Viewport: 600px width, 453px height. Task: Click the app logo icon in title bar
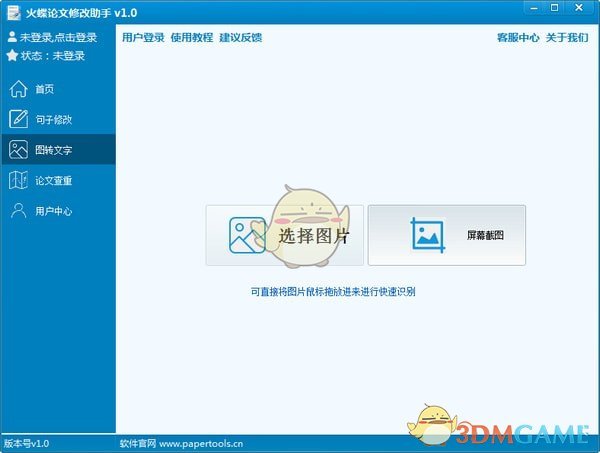pos(14,12)
